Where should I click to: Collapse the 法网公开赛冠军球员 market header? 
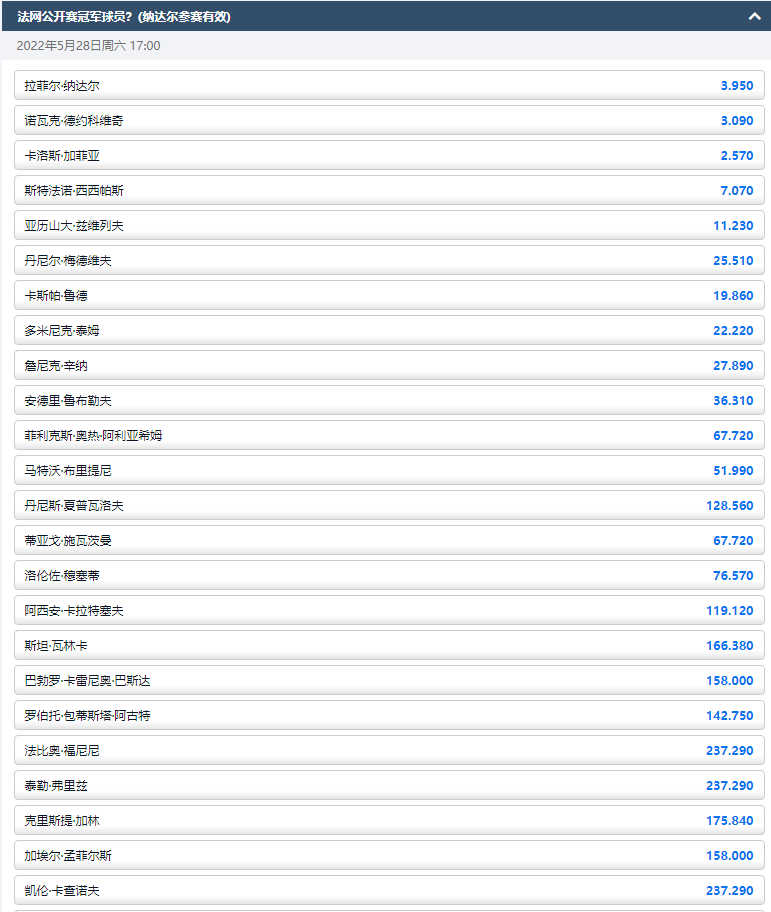tap(754, 16)
